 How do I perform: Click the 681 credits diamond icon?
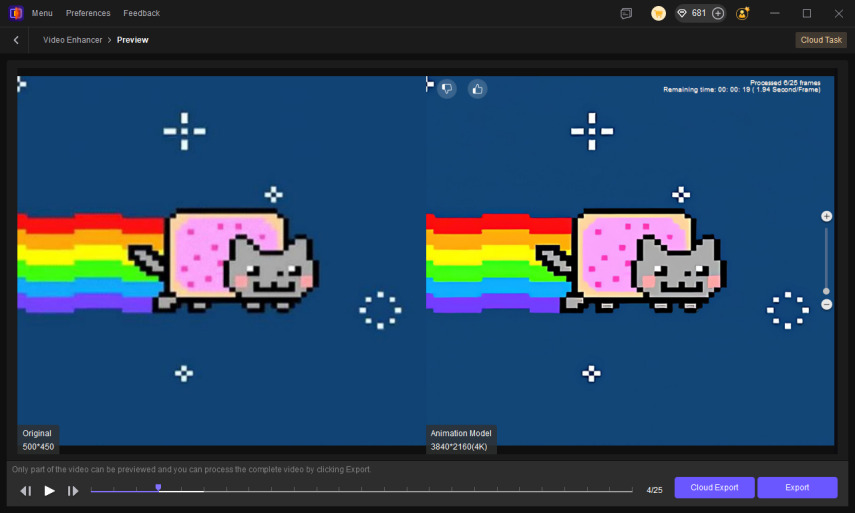coord(682,13)
